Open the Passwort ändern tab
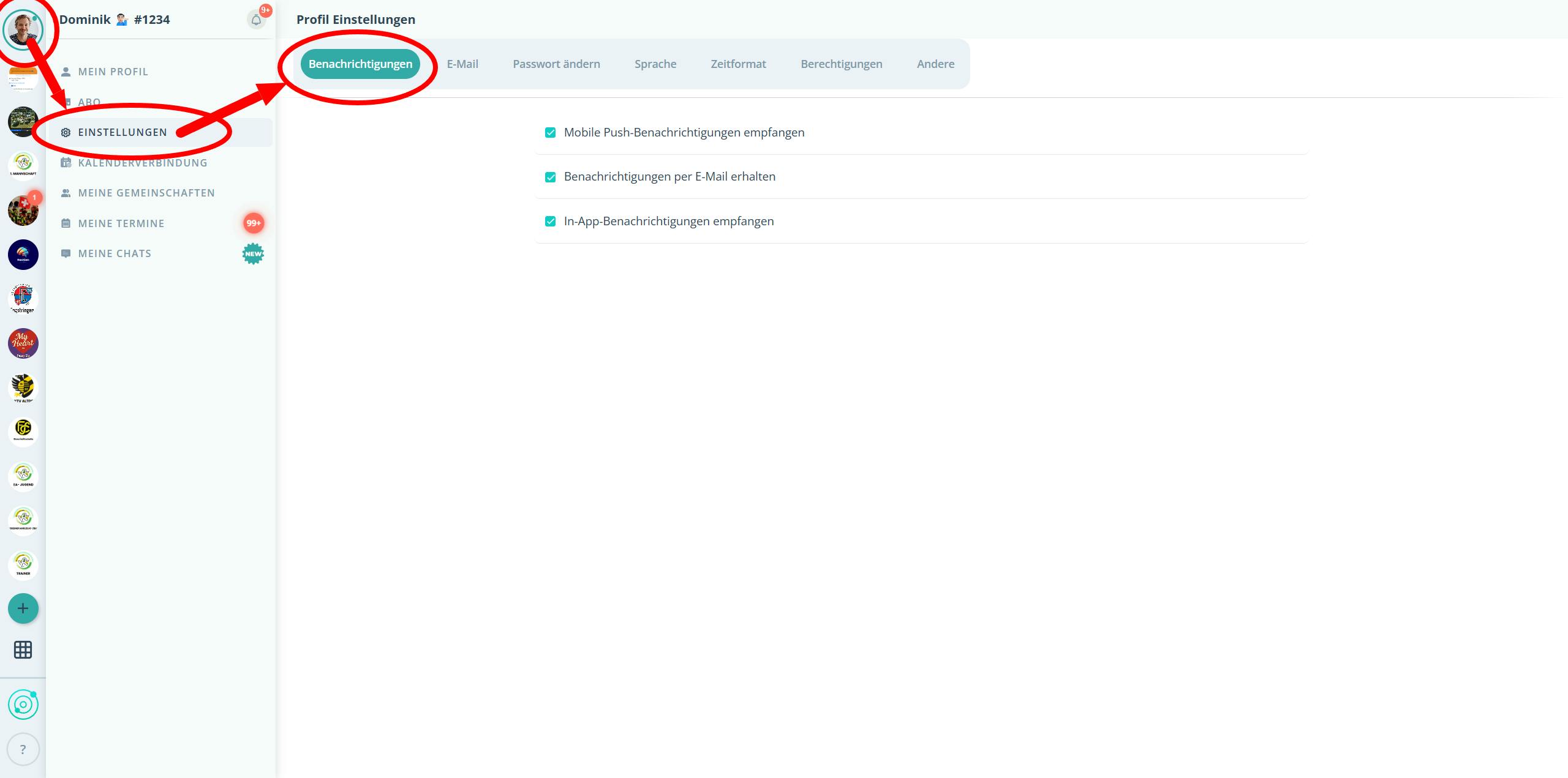This screenshot has width=1568, height=778. 556,64
